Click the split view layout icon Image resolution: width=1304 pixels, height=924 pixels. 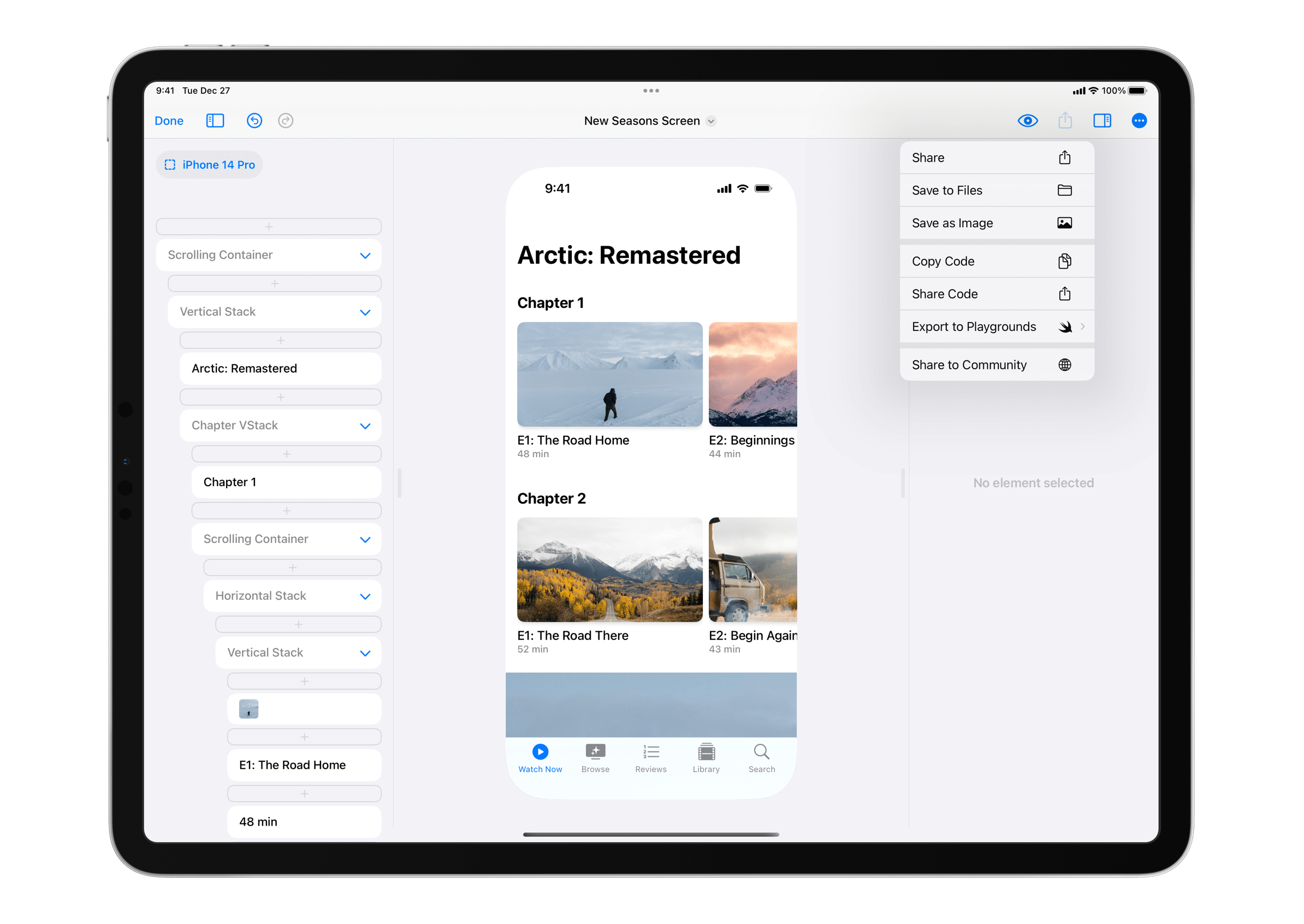click(1102, 120)
